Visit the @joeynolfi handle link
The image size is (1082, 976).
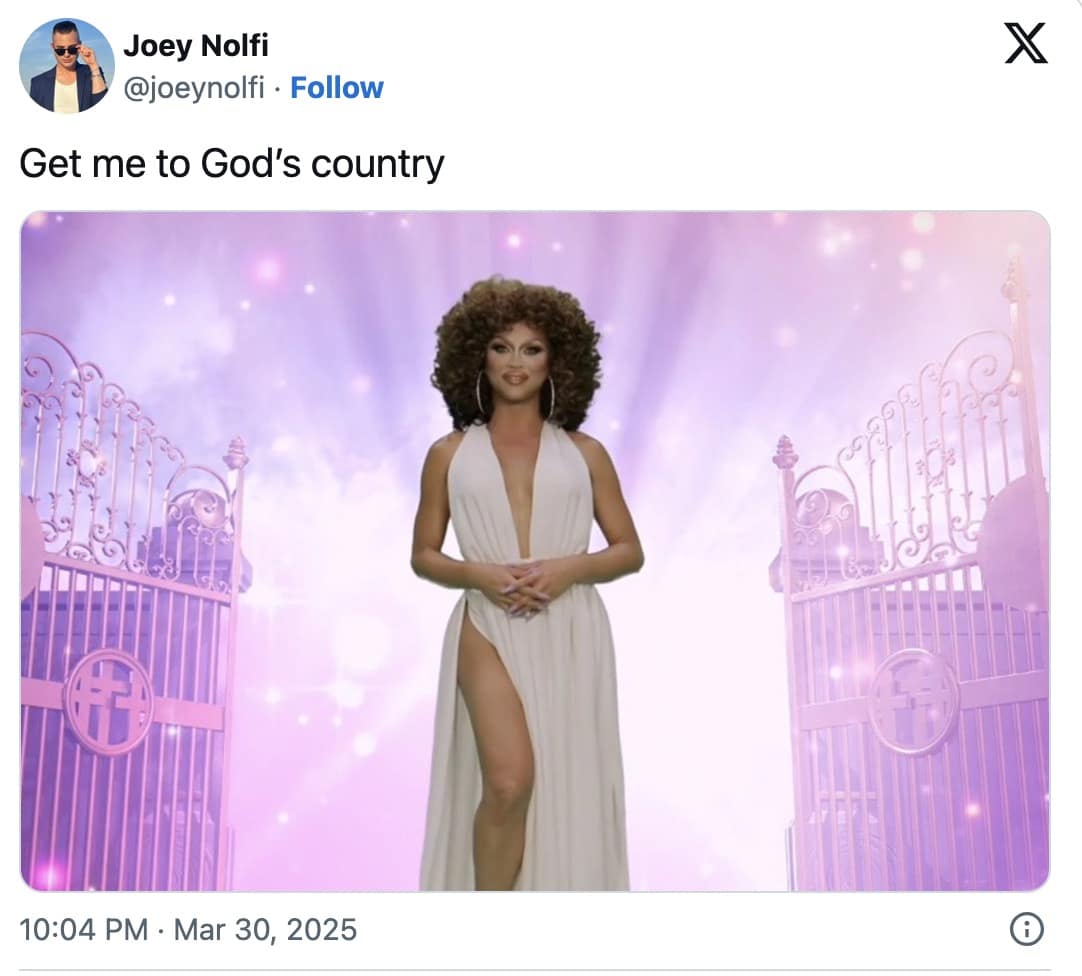click(x=194, y=88)
